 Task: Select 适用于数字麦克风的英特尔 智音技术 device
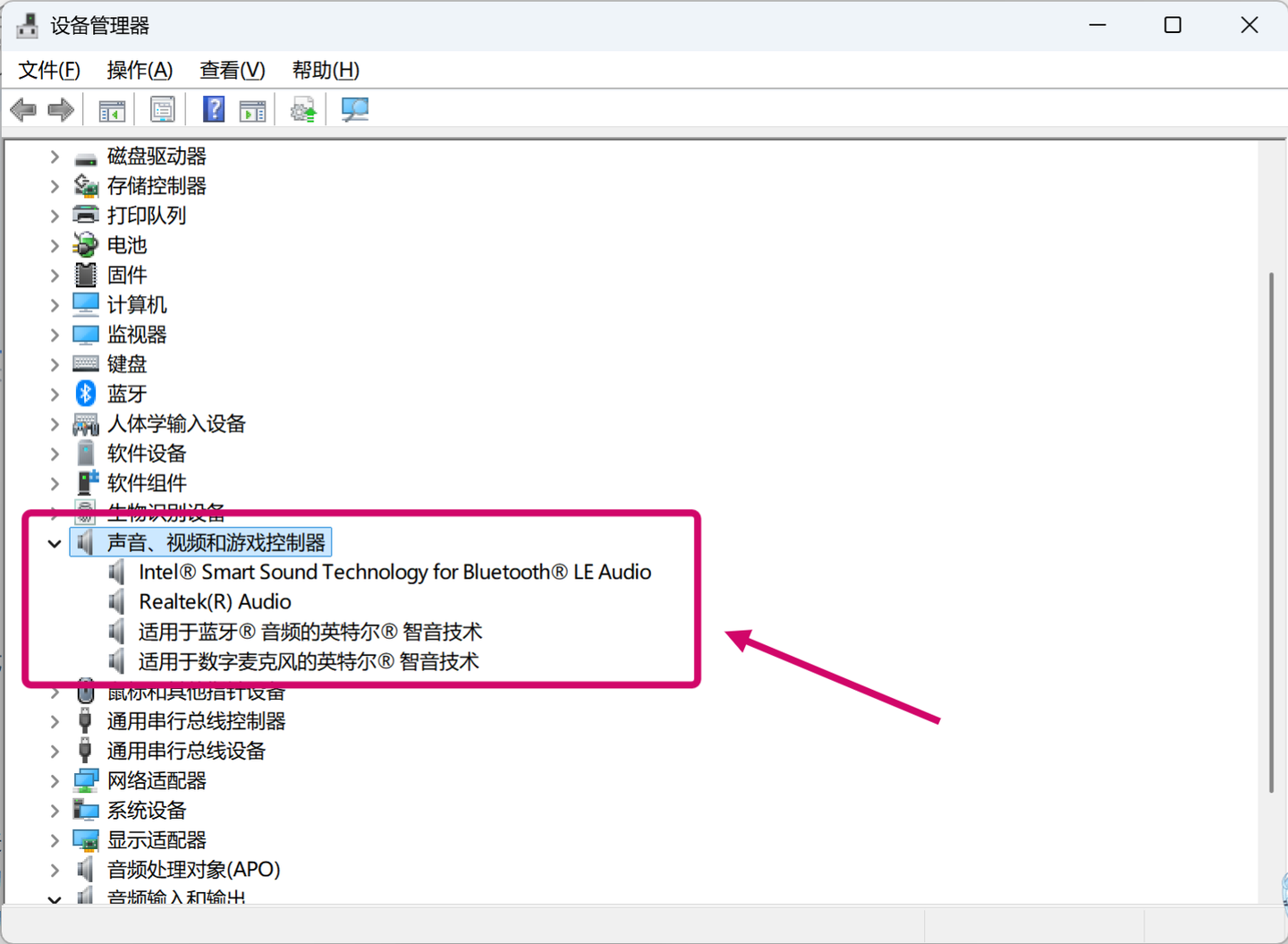(x=309, y=662)
